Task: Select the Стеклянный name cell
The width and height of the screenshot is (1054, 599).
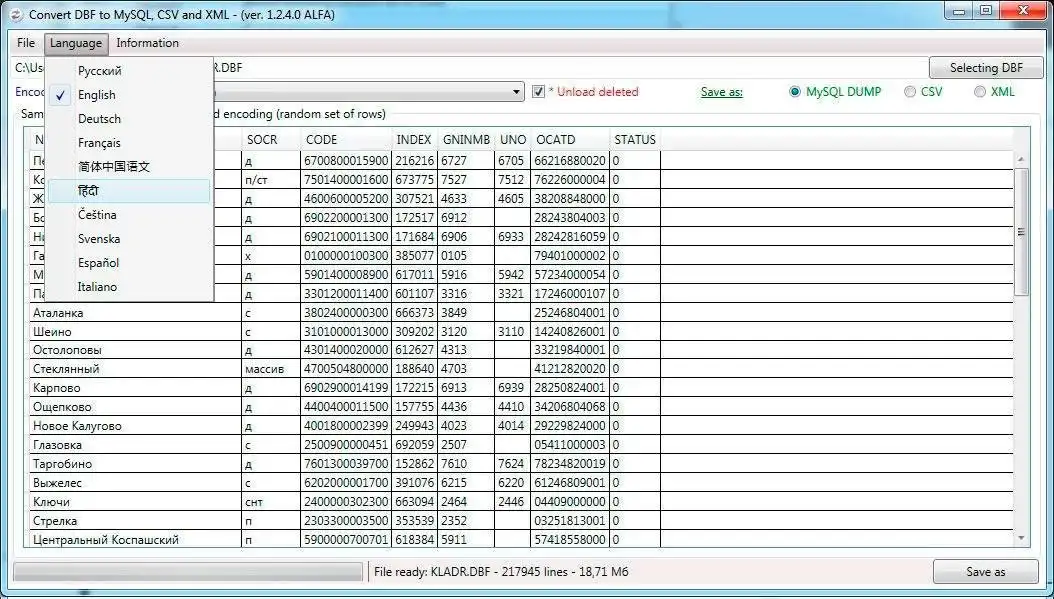Action: point(135,369)
